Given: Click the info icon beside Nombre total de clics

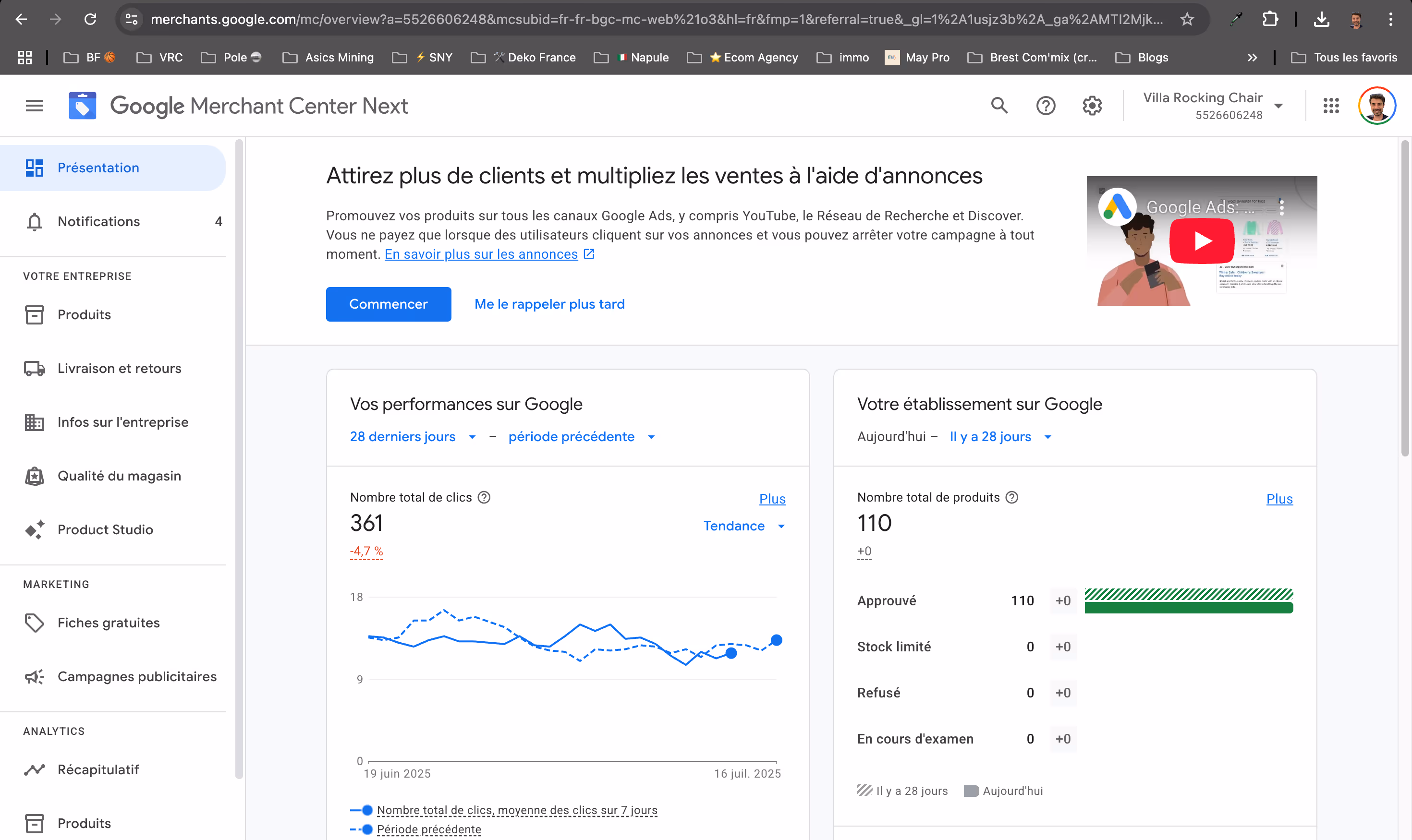Looking at the screenshot, I should click(484, 498).
